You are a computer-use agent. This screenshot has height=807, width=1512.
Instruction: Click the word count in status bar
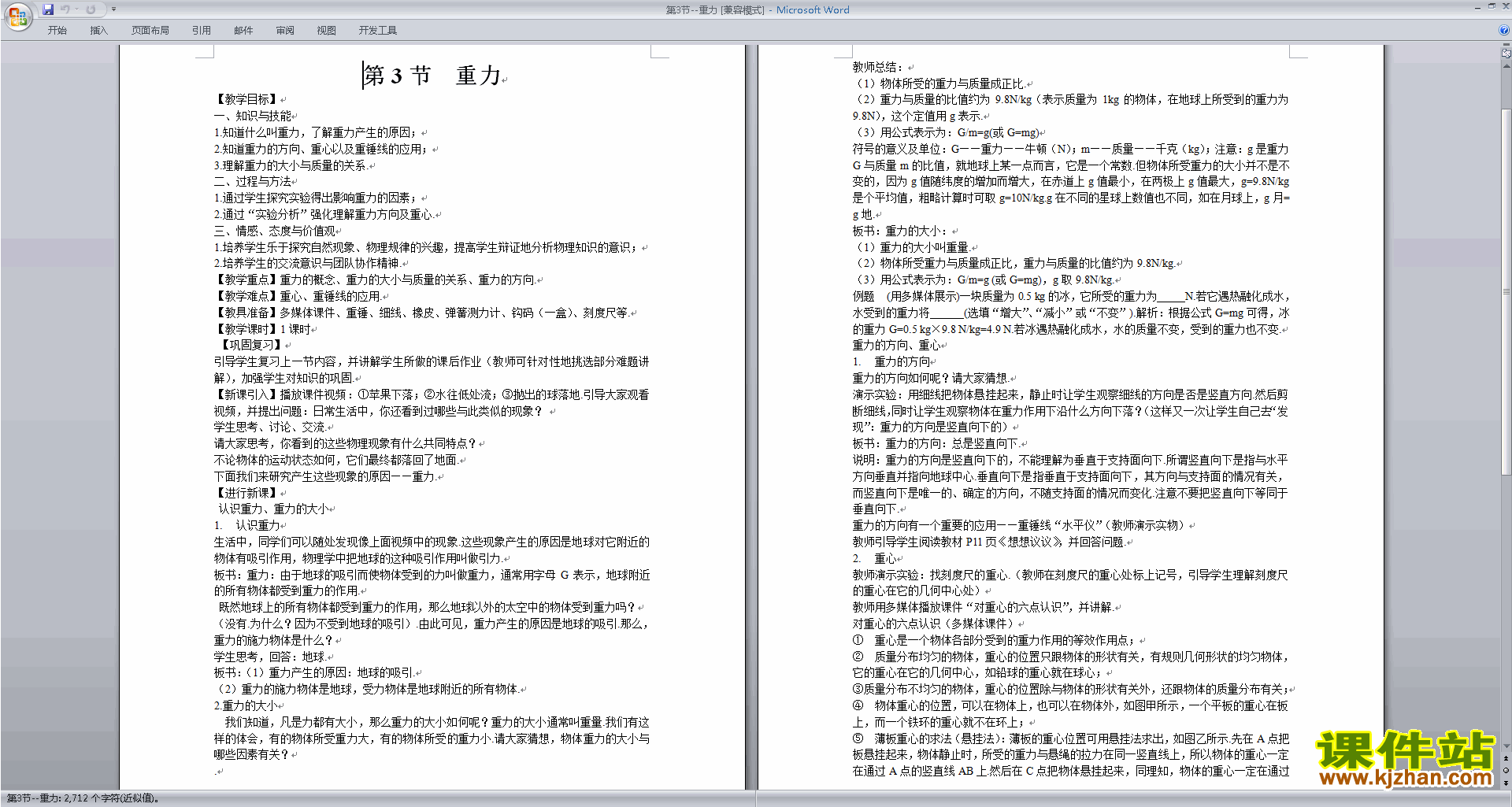(x=83, y=798)
